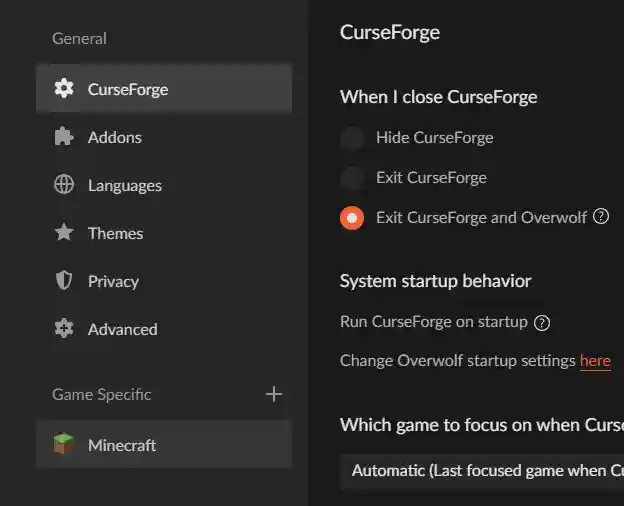
Task: Click the Minecraft grass block icon
Action: [64, 444]
